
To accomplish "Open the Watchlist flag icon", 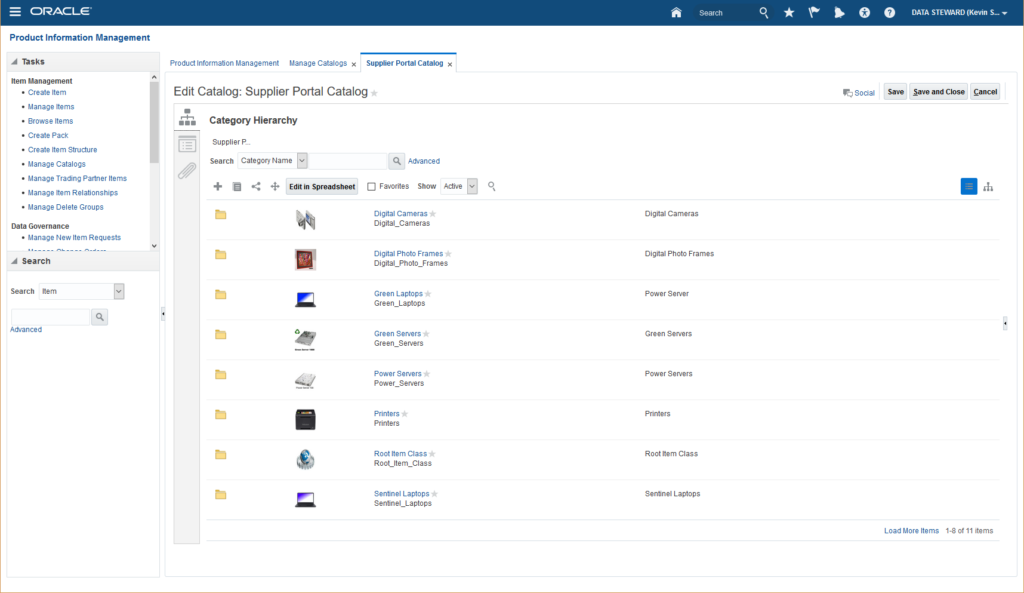I will 814,12.
